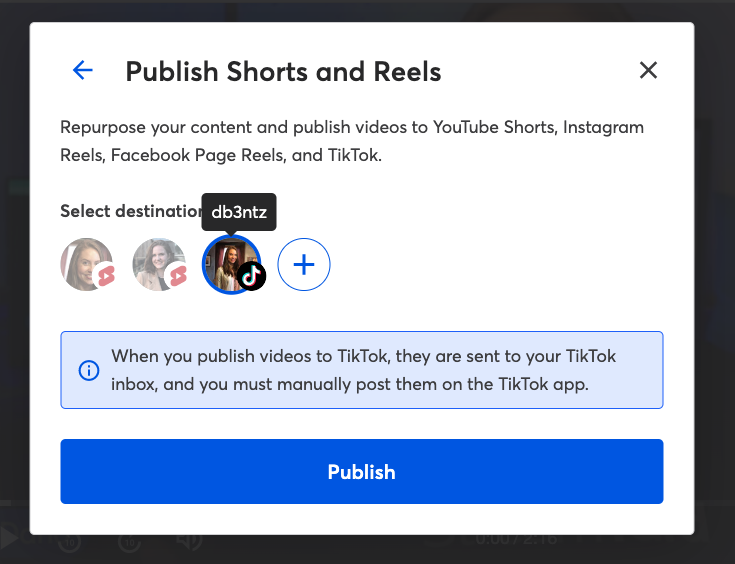Click the 'Select destination' label
The width and height of the screenshot is (735, 564).
[131, 211]
